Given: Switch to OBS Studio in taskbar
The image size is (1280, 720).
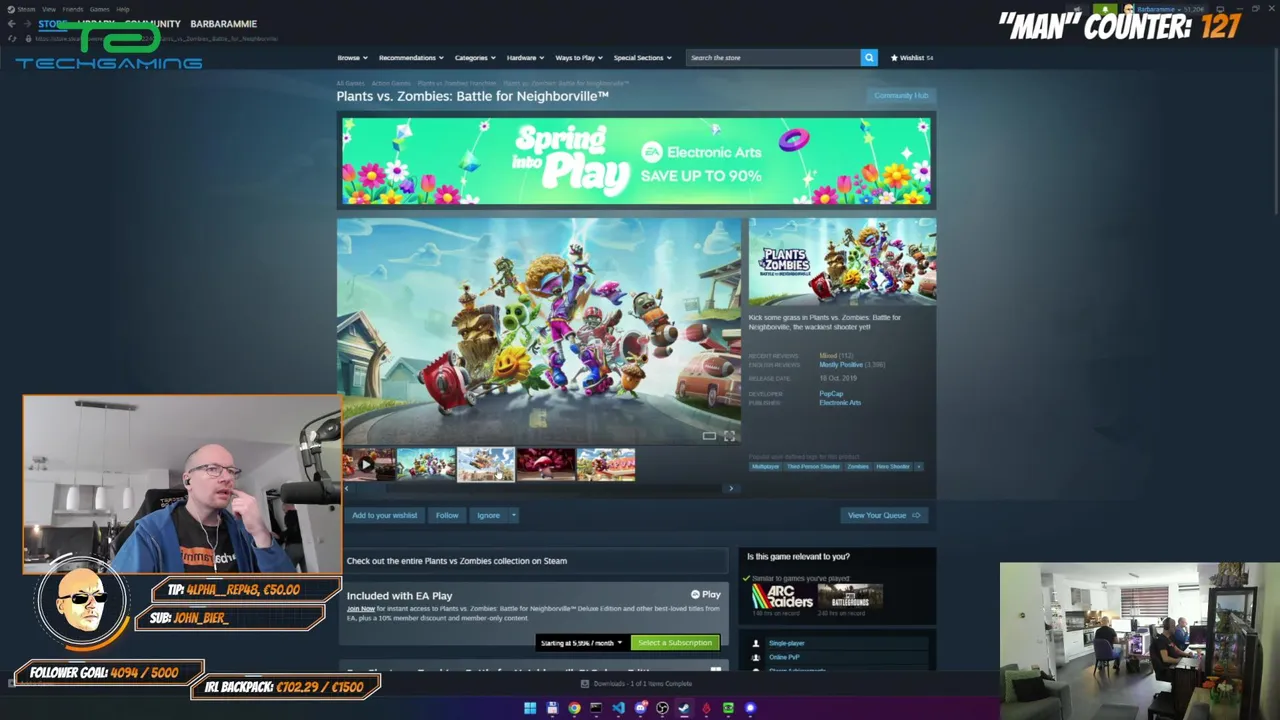Looking at the screenshot, I should [x=662, y=708].
